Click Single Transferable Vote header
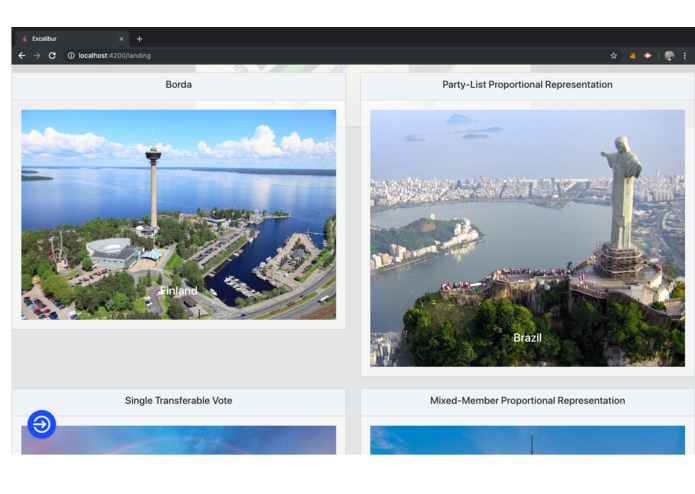Image resolution: width=695 pixels, height=494 pixels. point(179,401)
